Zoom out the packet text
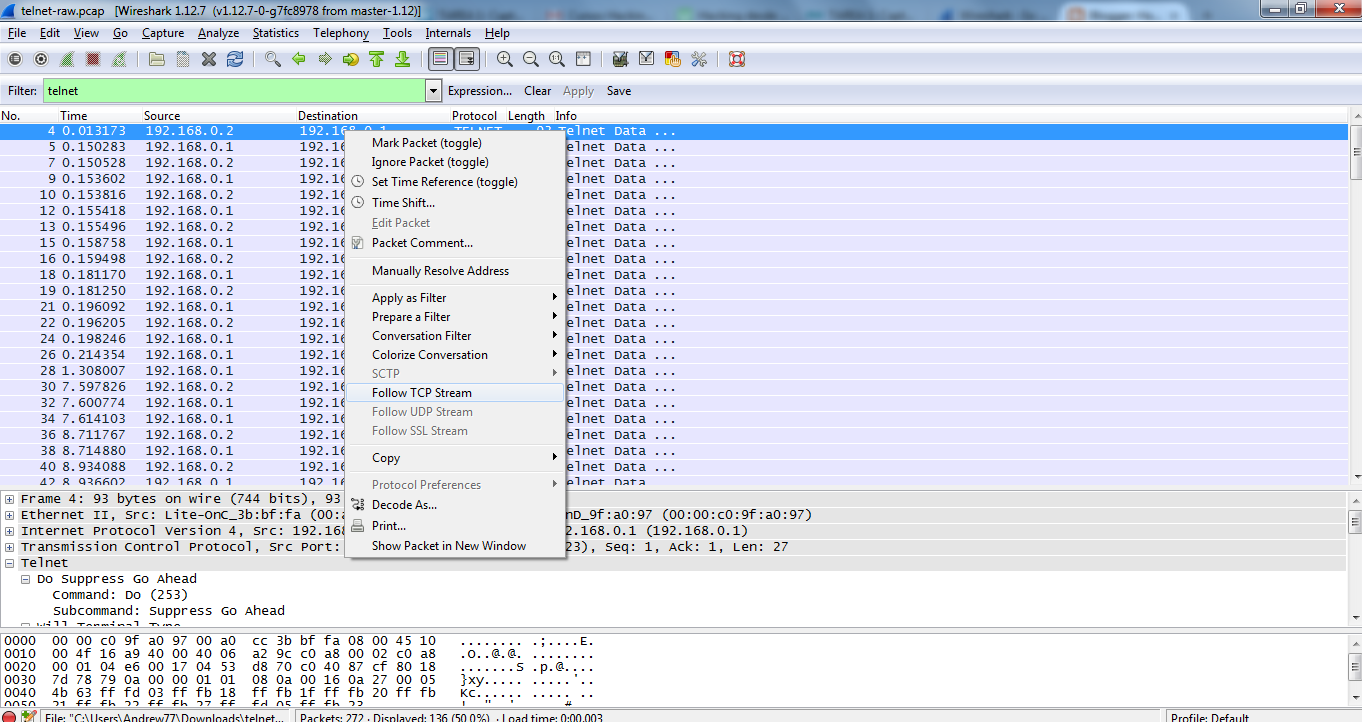 [531, 59]
